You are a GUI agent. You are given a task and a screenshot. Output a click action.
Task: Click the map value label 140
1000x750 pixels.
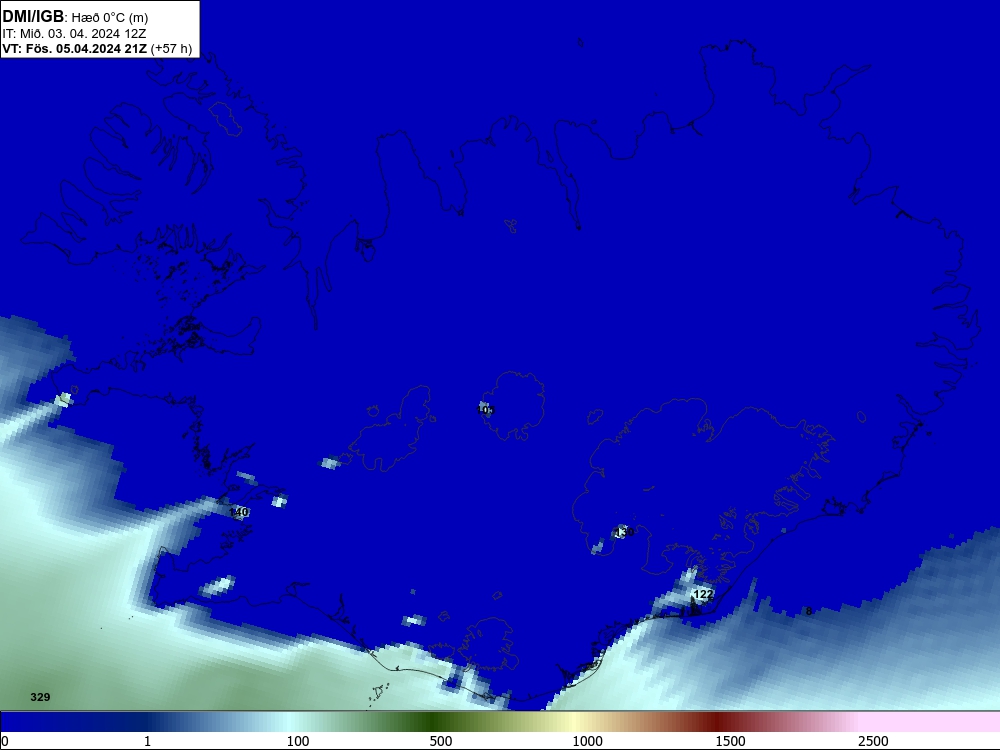pyautogui.click(x=239, y=512)
